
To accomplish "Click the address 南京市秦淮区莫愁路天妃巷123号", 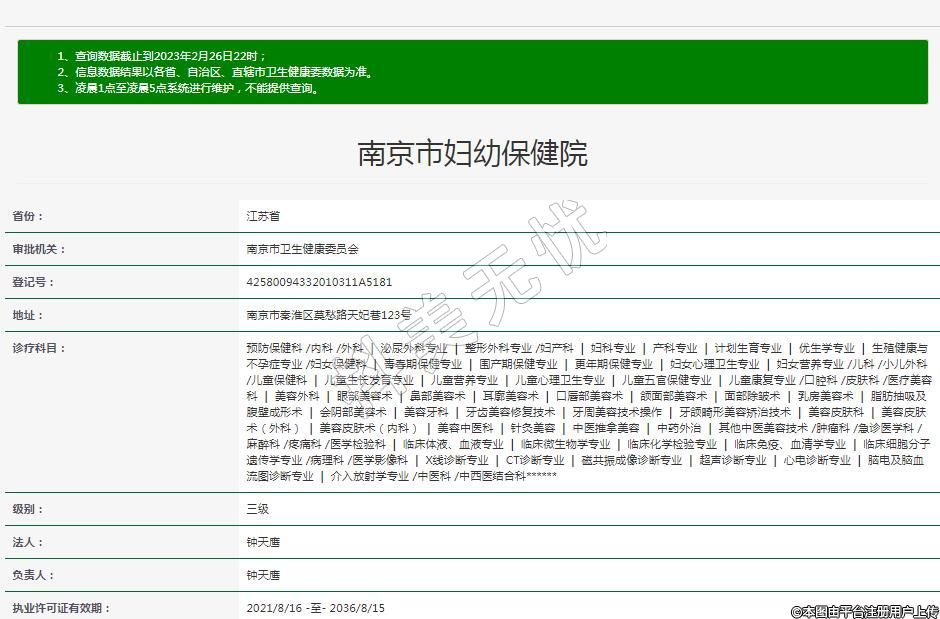I will tap(329, 315).
